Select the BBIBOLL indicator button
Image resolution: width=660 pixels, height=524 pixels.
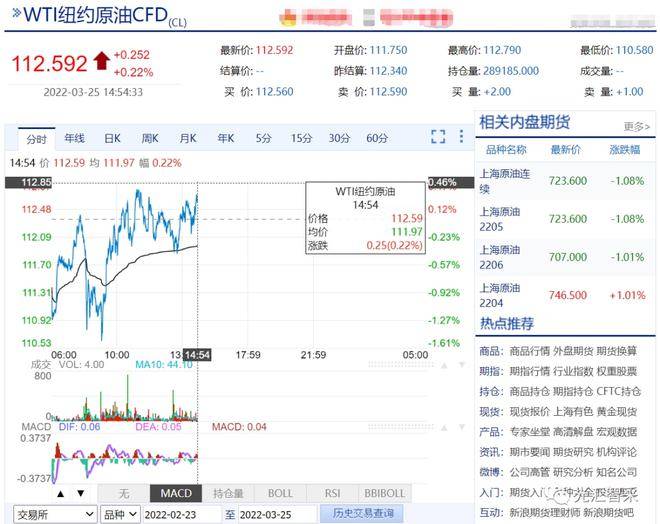click(385, 493)
